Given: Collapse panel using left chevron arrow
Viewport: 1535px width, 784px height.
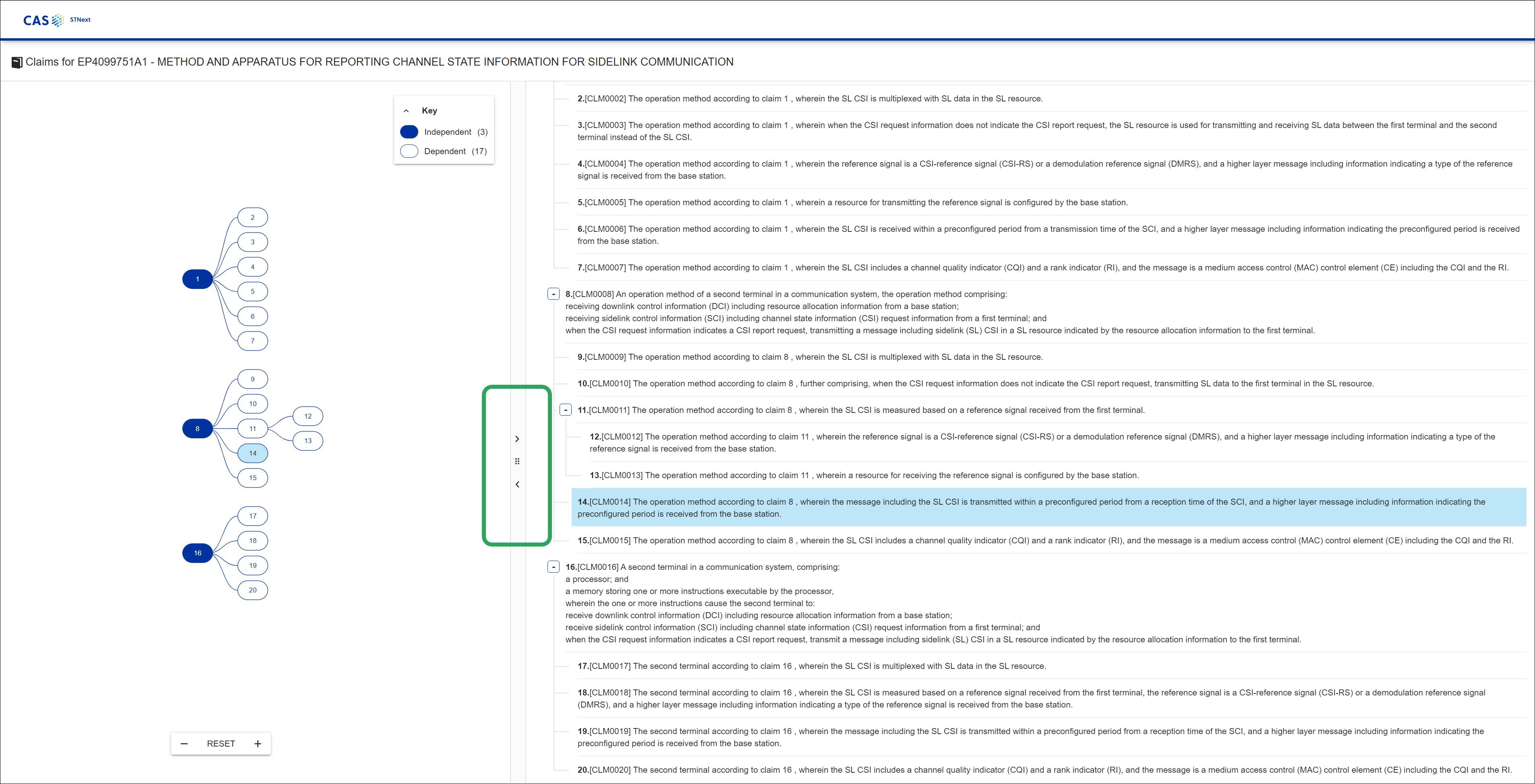Looking at the screenshot, I should pos(516,484).
